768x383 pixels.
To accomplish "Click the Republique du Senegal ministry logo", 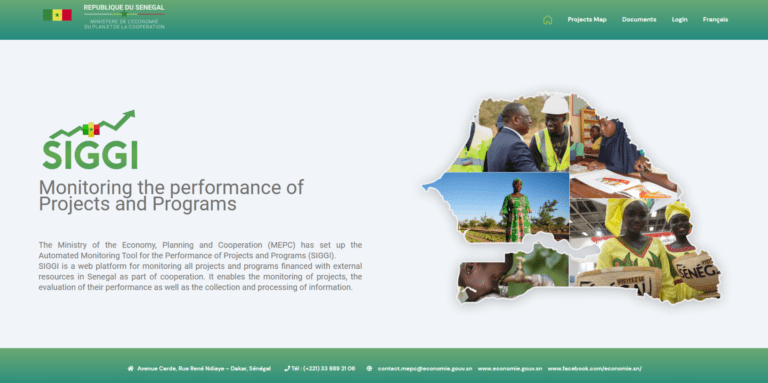I will 124,17.
